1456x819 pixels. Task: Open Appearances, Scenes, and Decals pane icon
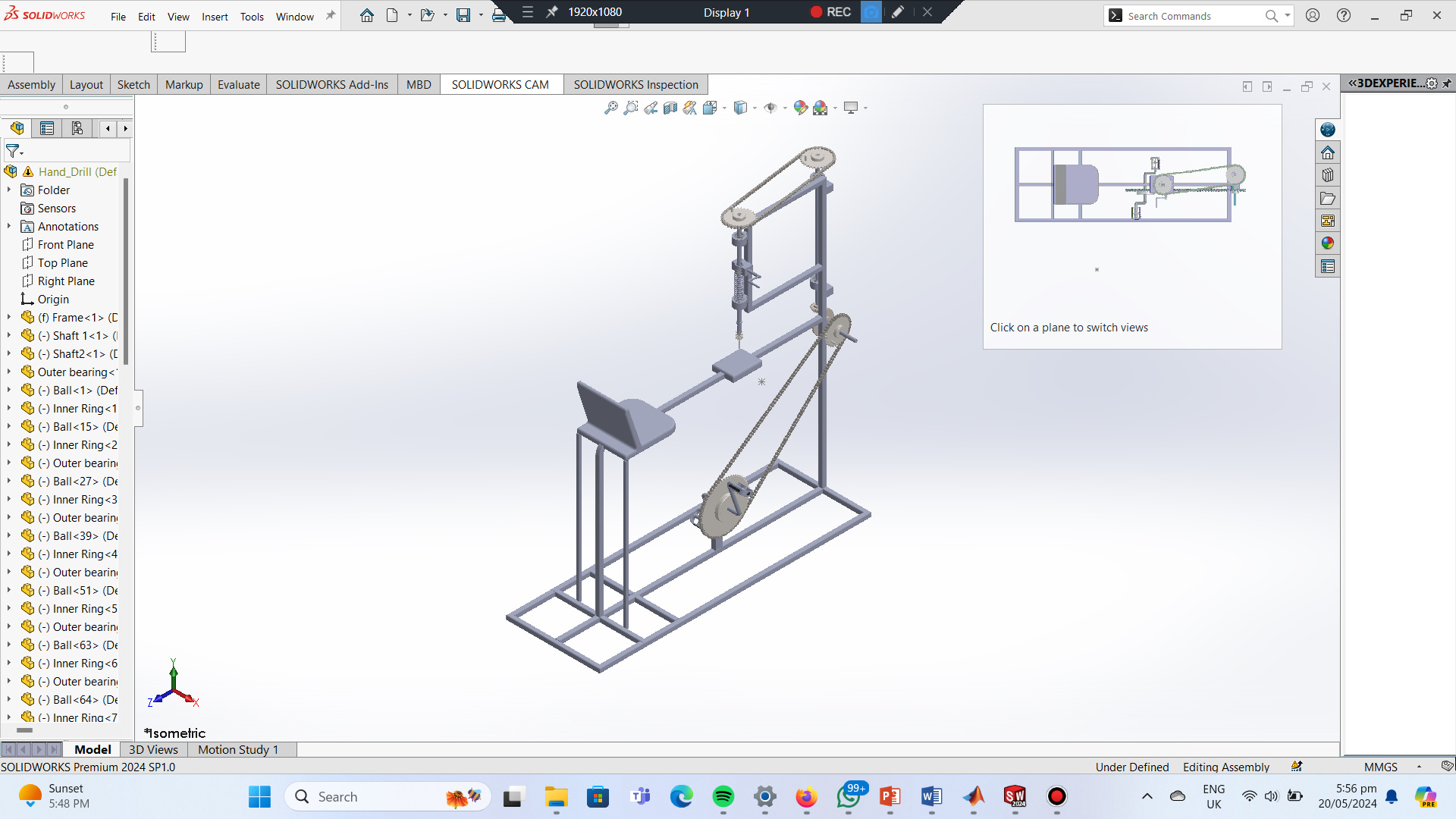1327,243
